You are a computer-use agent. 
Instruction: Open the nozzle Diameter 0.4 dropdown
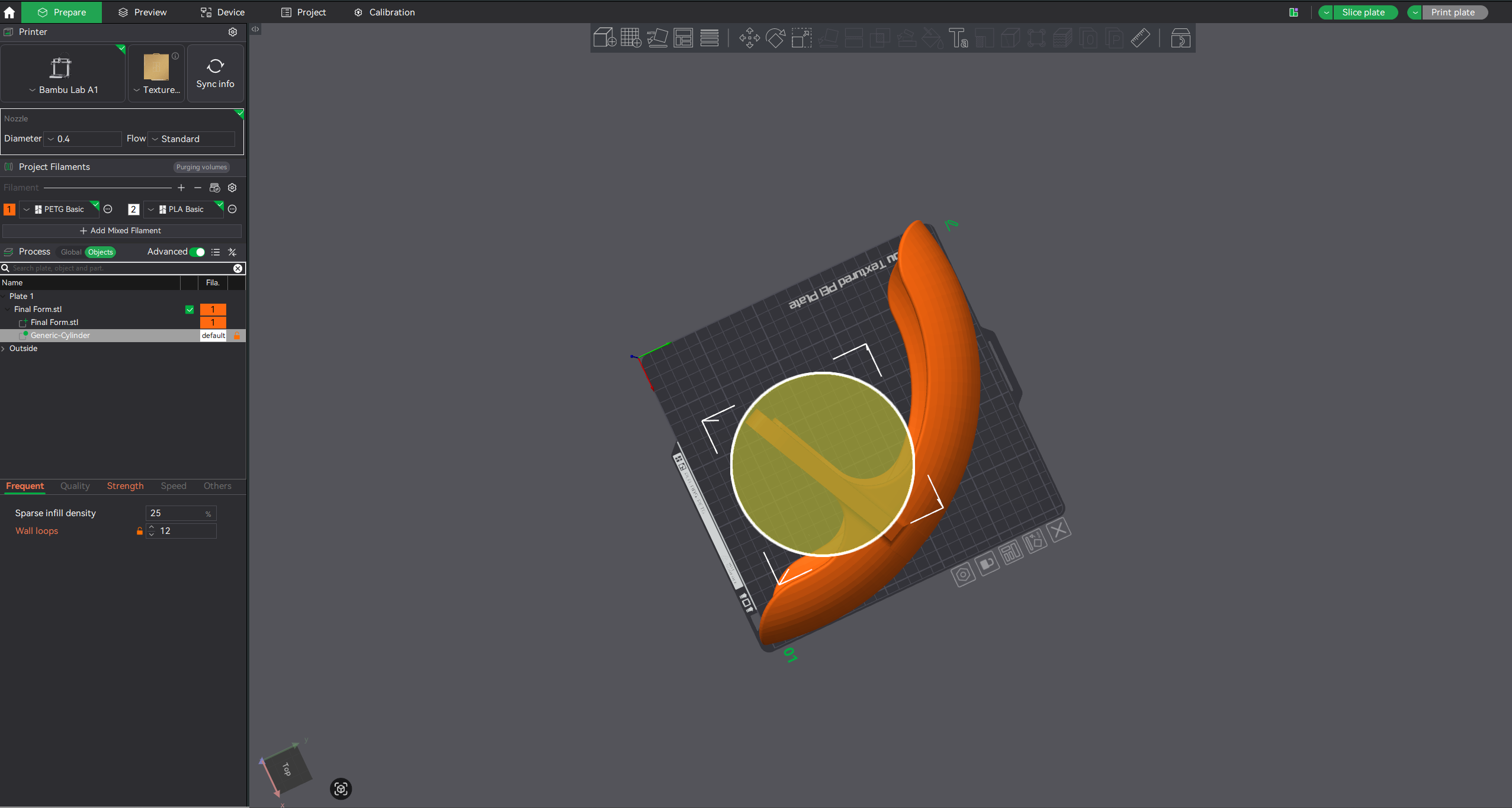(84, 139)
